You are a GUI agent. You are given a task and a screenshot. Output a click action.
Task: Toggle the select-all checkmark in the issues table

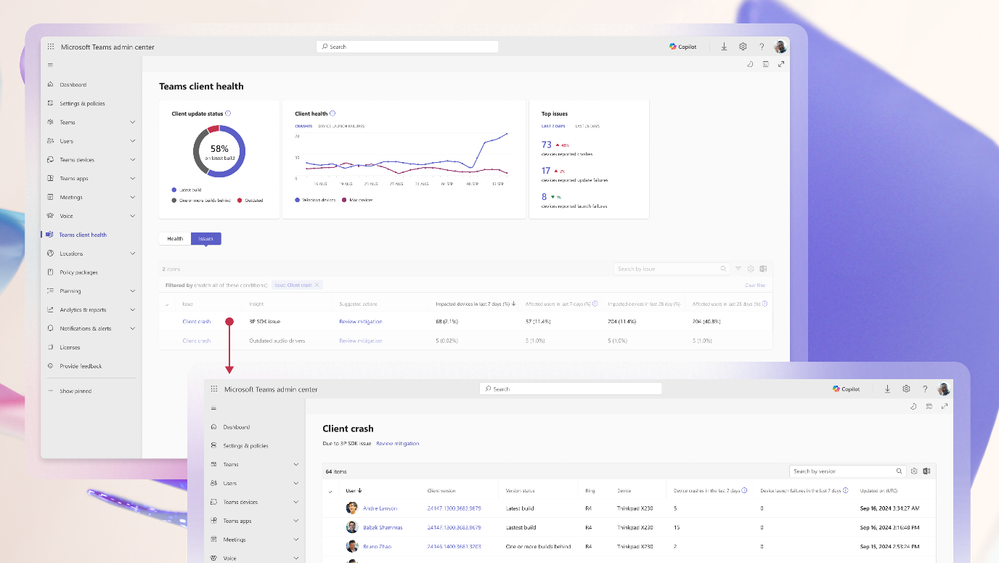pos(168,304)
